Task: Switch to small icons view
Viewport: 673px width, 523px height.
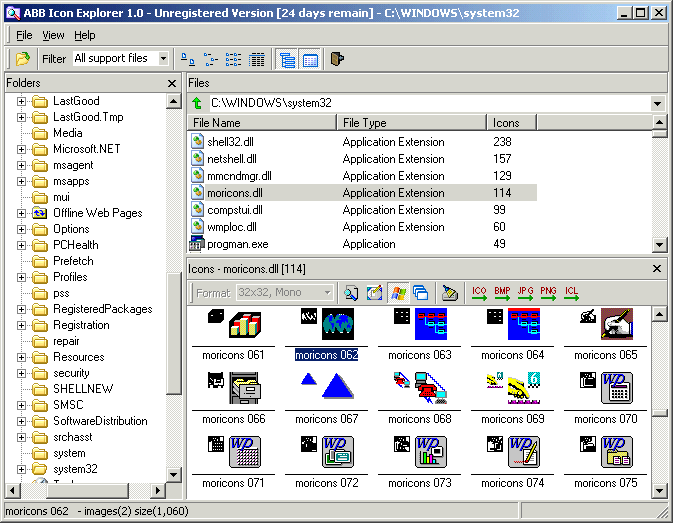Action: tap(210, 59)
